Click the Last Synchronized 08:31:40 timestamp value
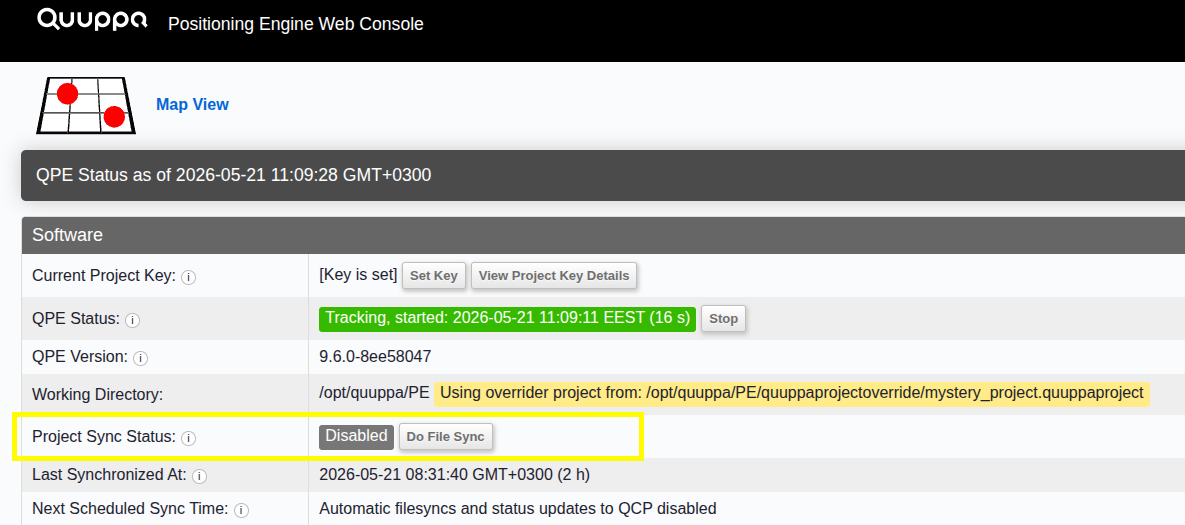This screenshot has height=525, width=1185. pos(454,475)
